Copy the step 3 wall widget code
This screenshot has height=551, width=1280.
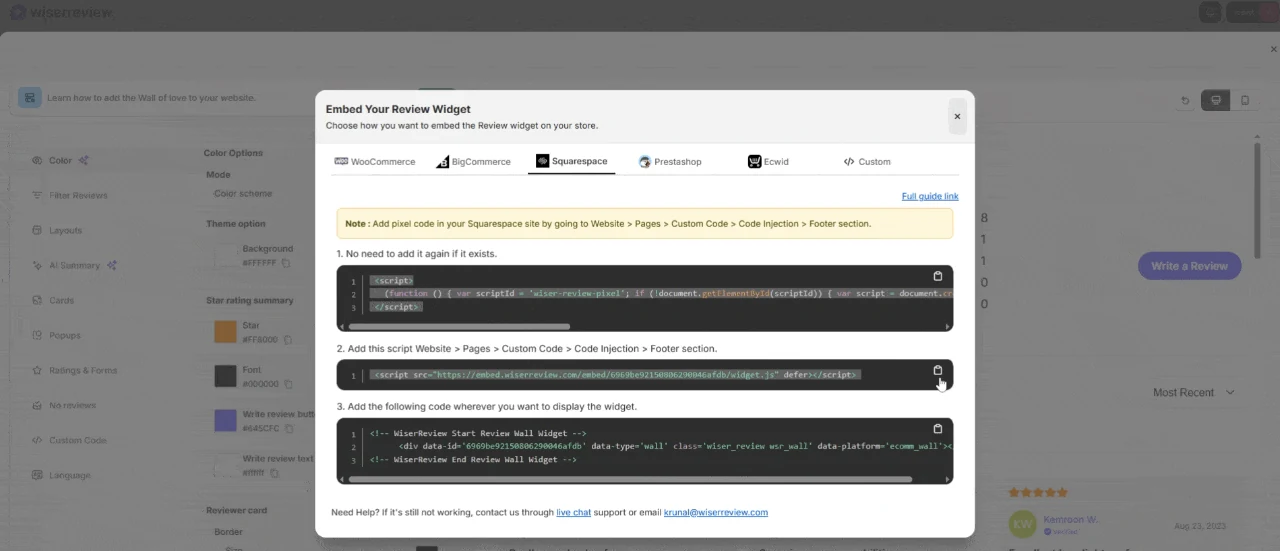coord(938,429)
